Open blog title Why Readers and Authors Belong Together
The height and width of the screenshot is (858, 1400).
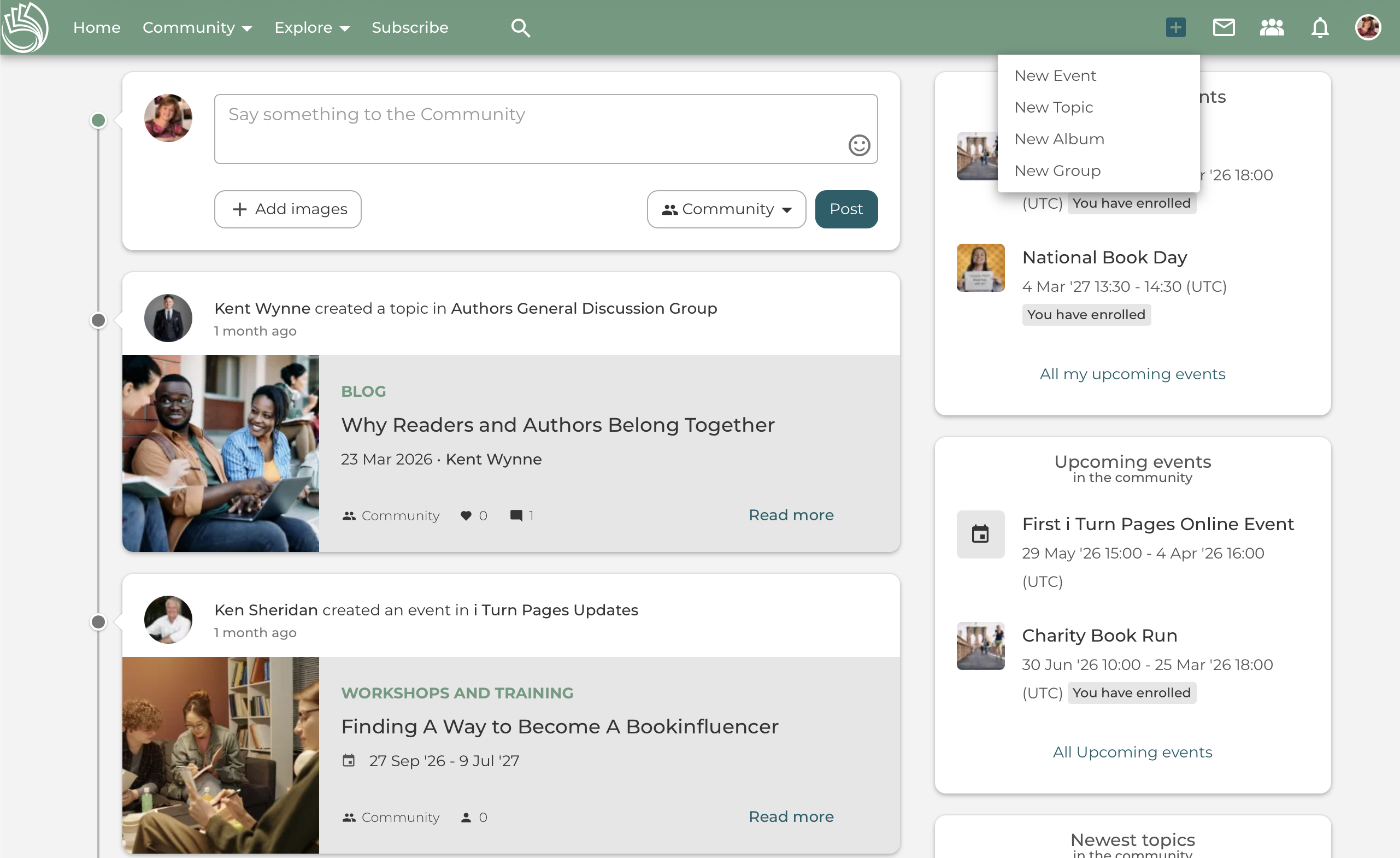(557, 425)
